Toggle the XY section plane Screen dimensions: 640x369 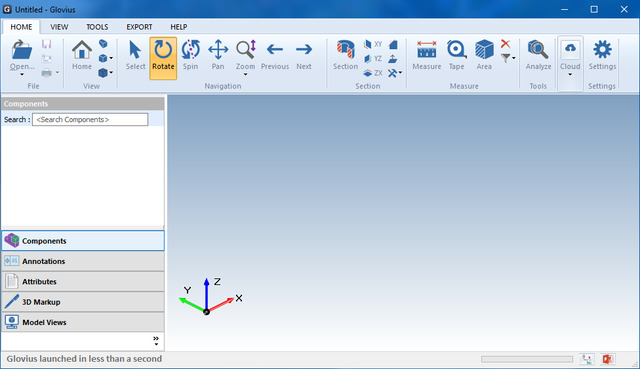coord(373,44)
